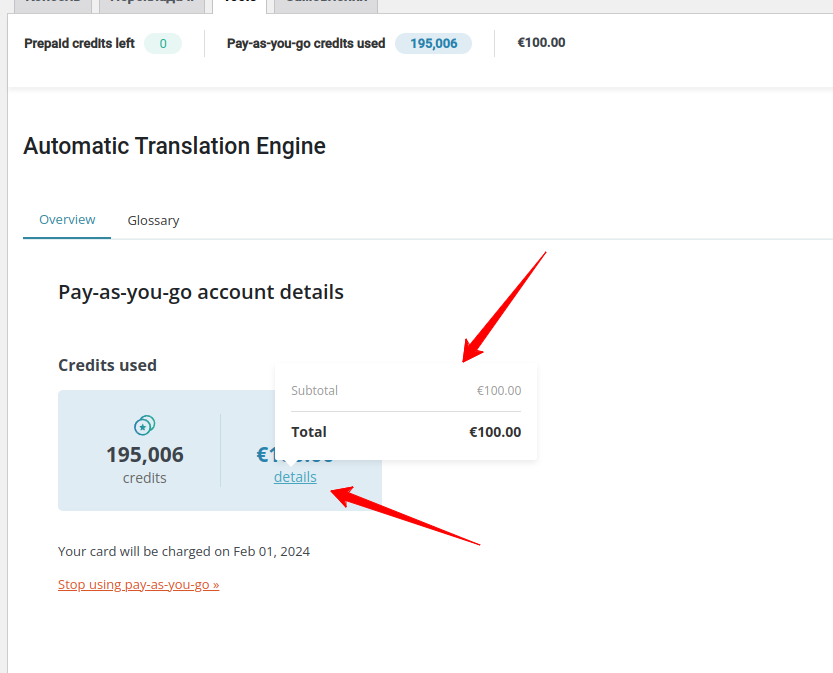Click the Pay-as-you-go account details heading
The image size is (833, 673).
pyautogui.click(x=201, y=292)
